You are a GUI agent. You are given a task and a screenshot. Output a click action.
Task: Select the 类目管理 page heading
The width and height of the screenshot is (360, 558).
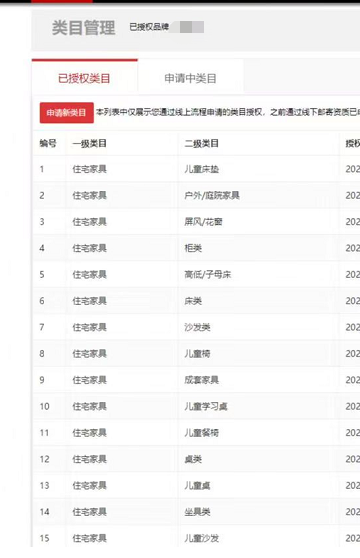coord(84,27)
